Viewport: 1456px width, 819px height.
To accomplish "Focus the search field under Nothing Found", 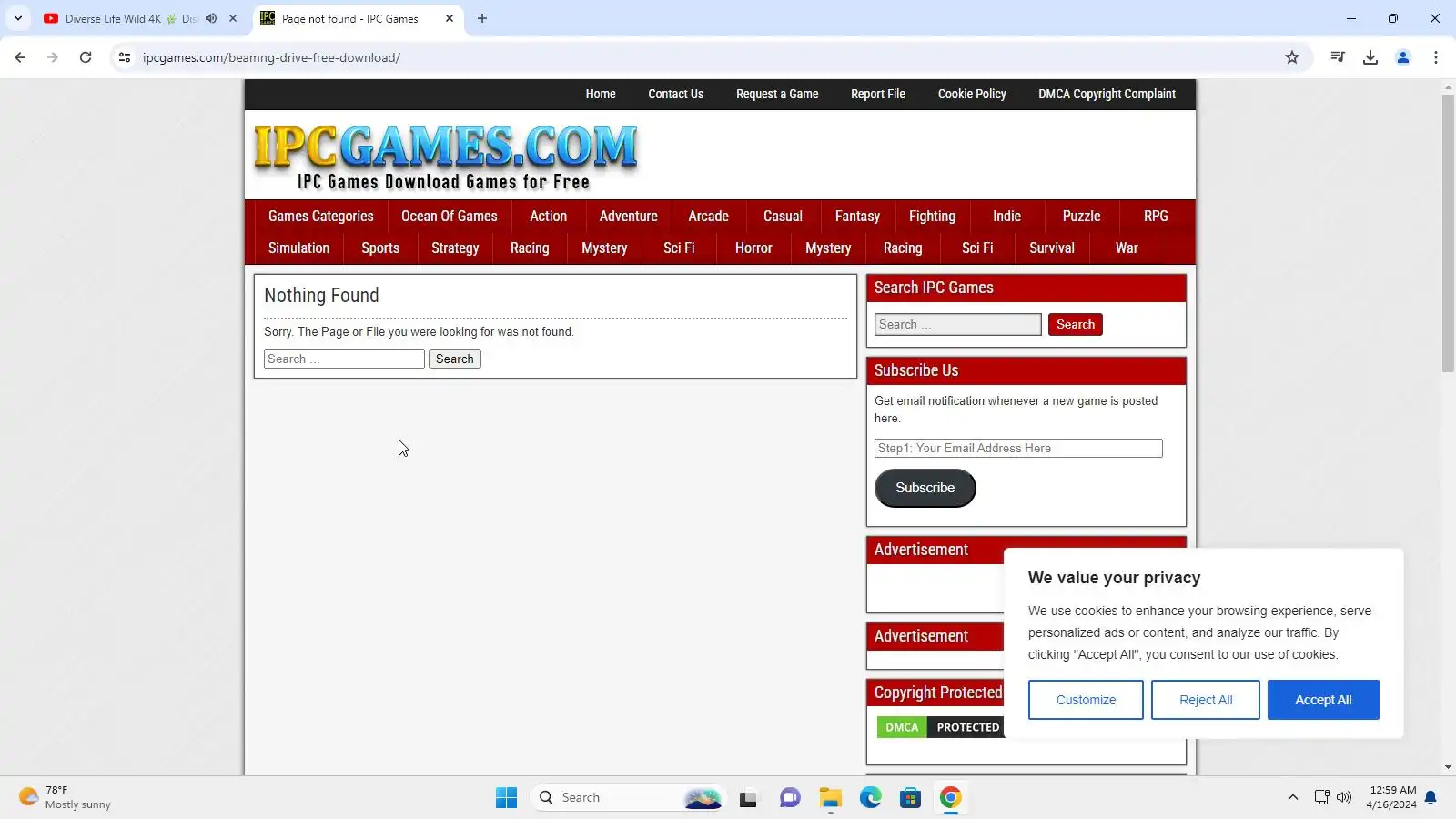I will (x=344, y=359).
